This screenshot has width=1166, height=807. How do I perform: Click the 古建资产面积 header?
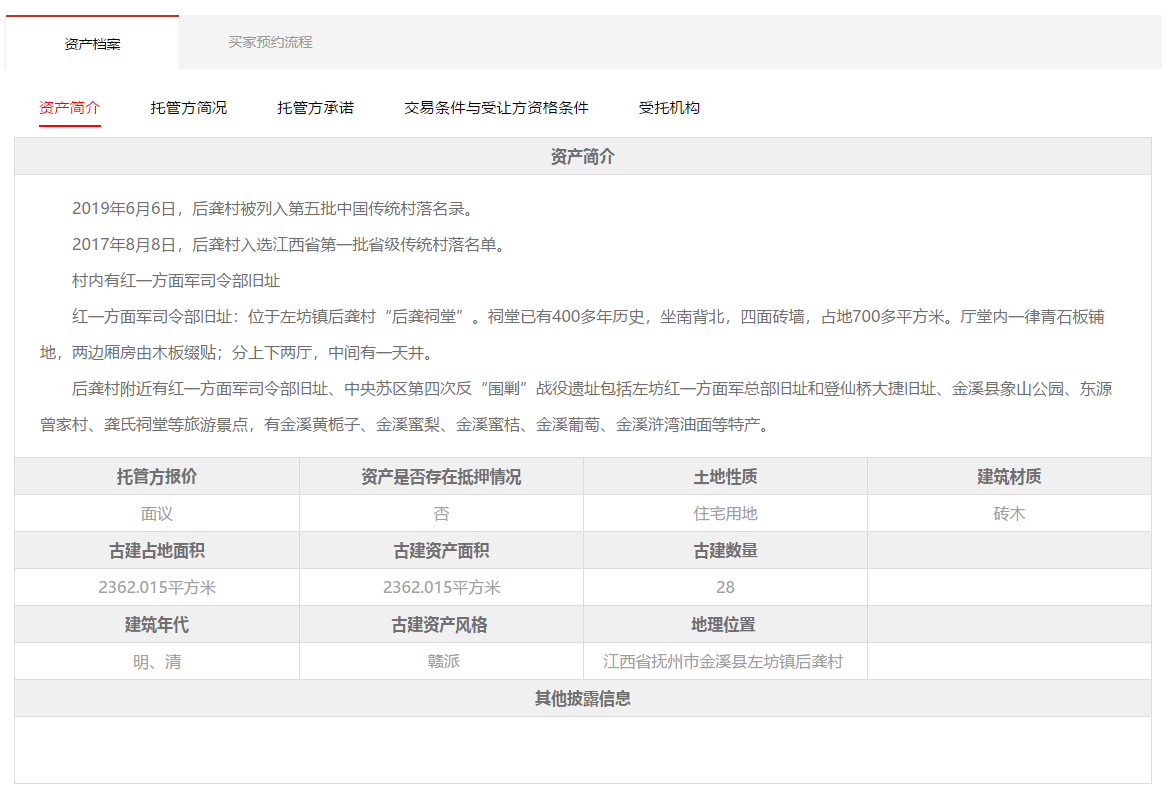[442, 551]
